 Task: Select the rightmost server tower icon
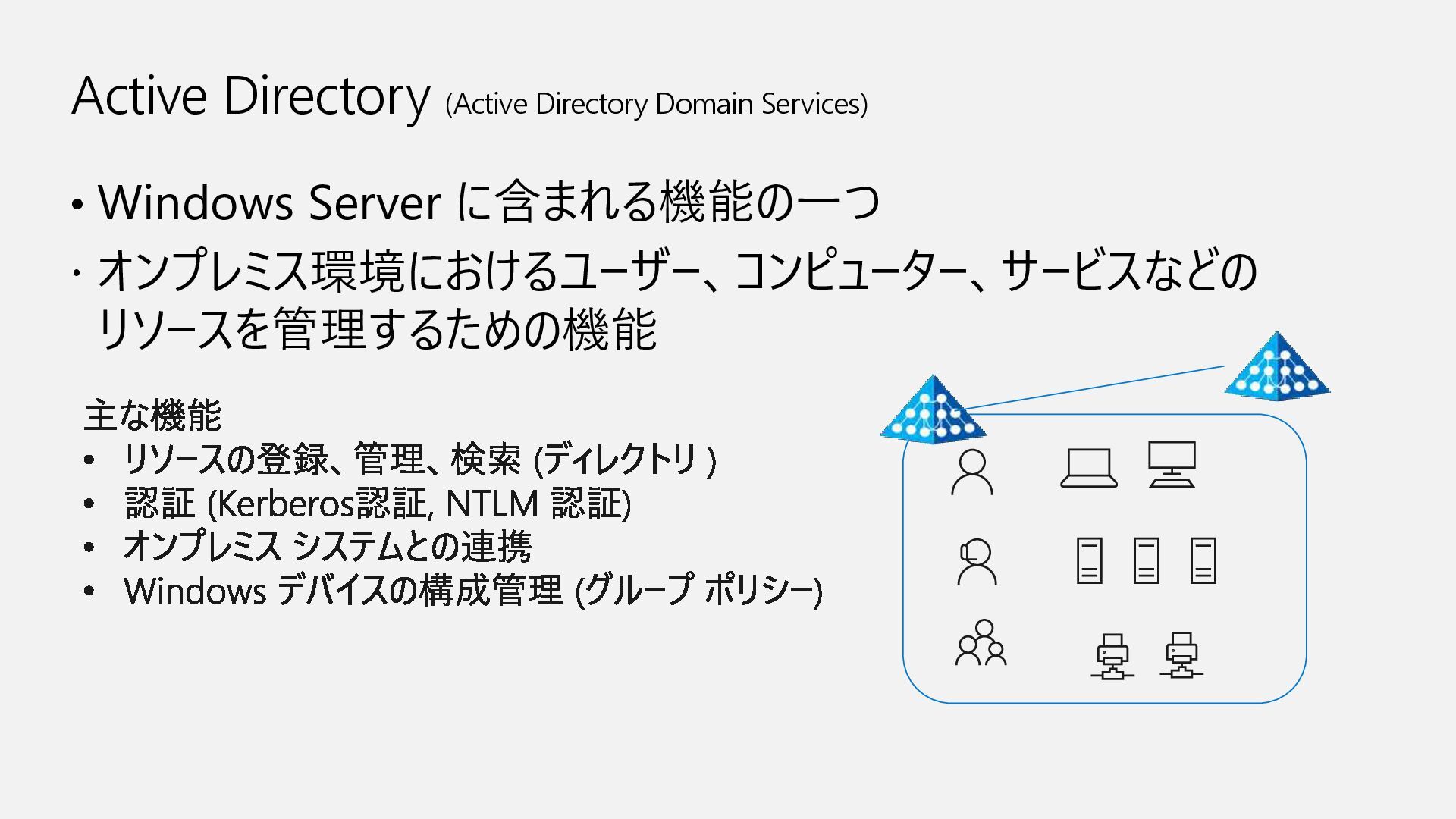click(x=1203, y=561)
